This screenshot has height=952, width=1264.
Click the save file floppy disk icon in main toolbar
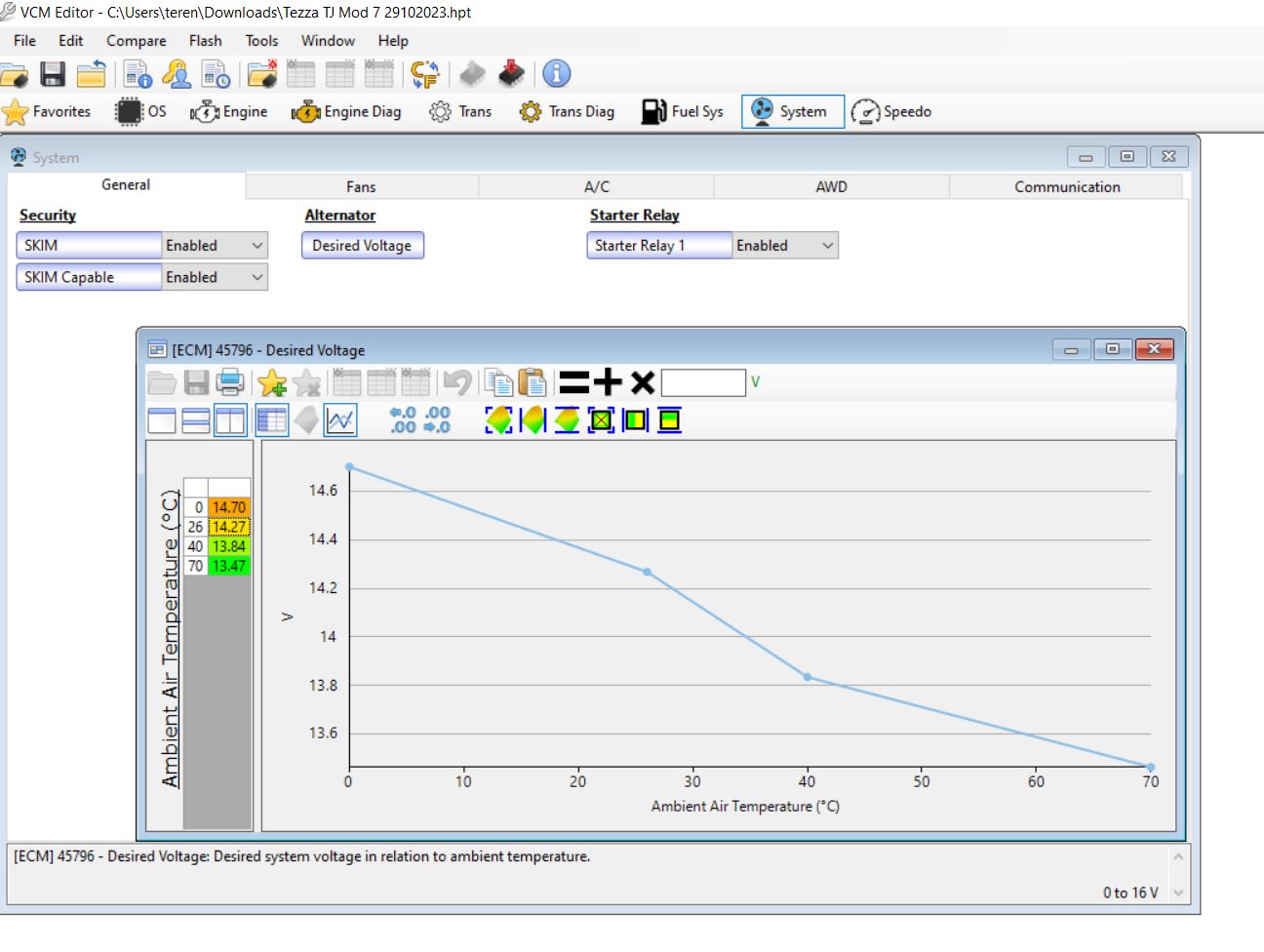[x=53, y=74]
